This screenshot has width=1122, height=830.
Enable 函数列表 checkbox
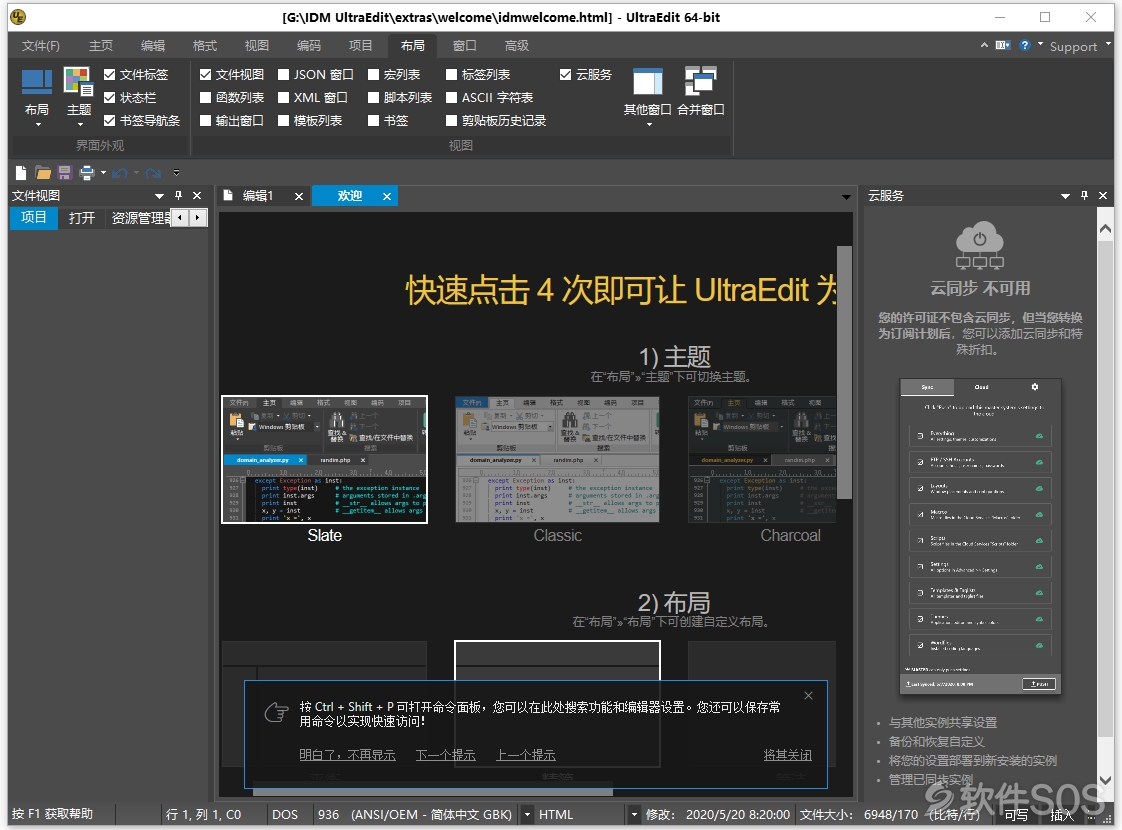(x=205, y=97)
